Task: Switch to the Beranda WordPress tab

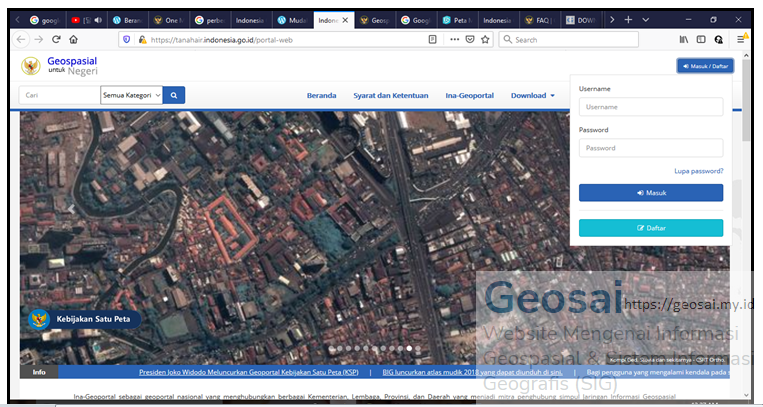Action: point(127,20)
